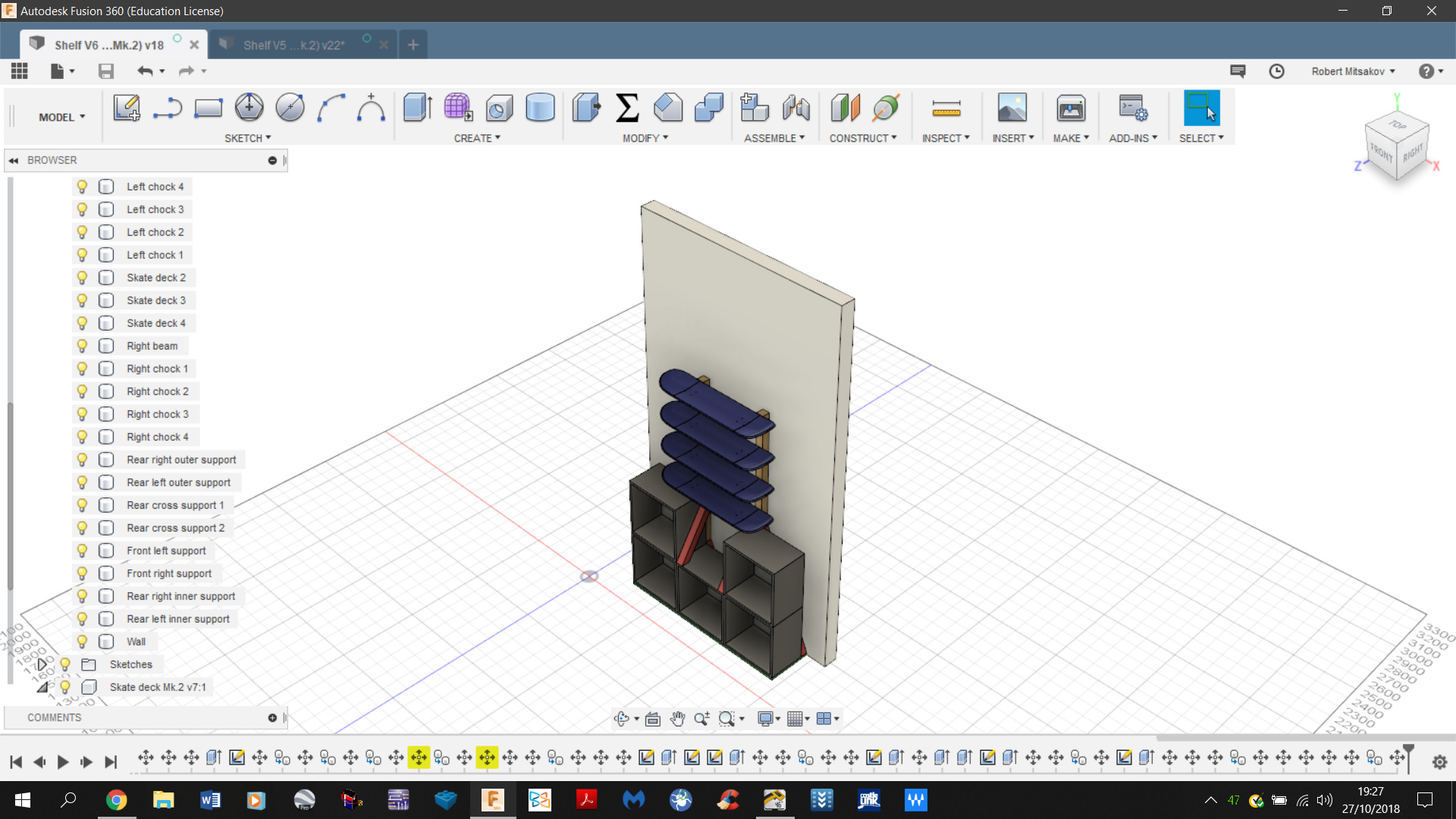
Task: Expand the CREATE menu dropdown
Action: (477, 138)
